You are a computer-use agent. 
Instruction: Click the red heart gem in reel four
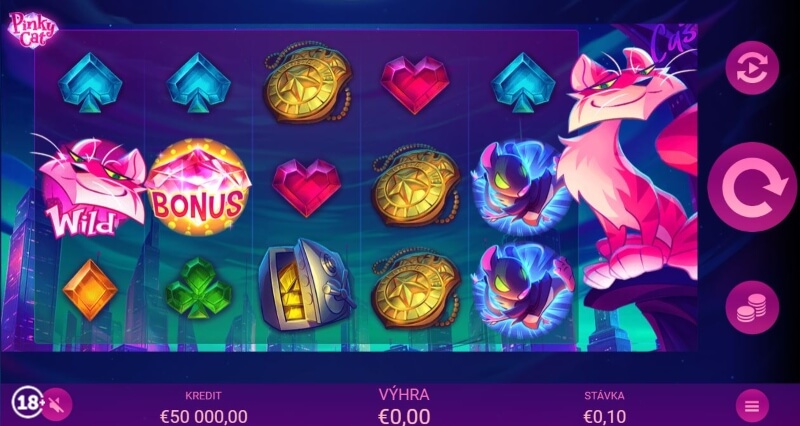[x=415, y=85]
